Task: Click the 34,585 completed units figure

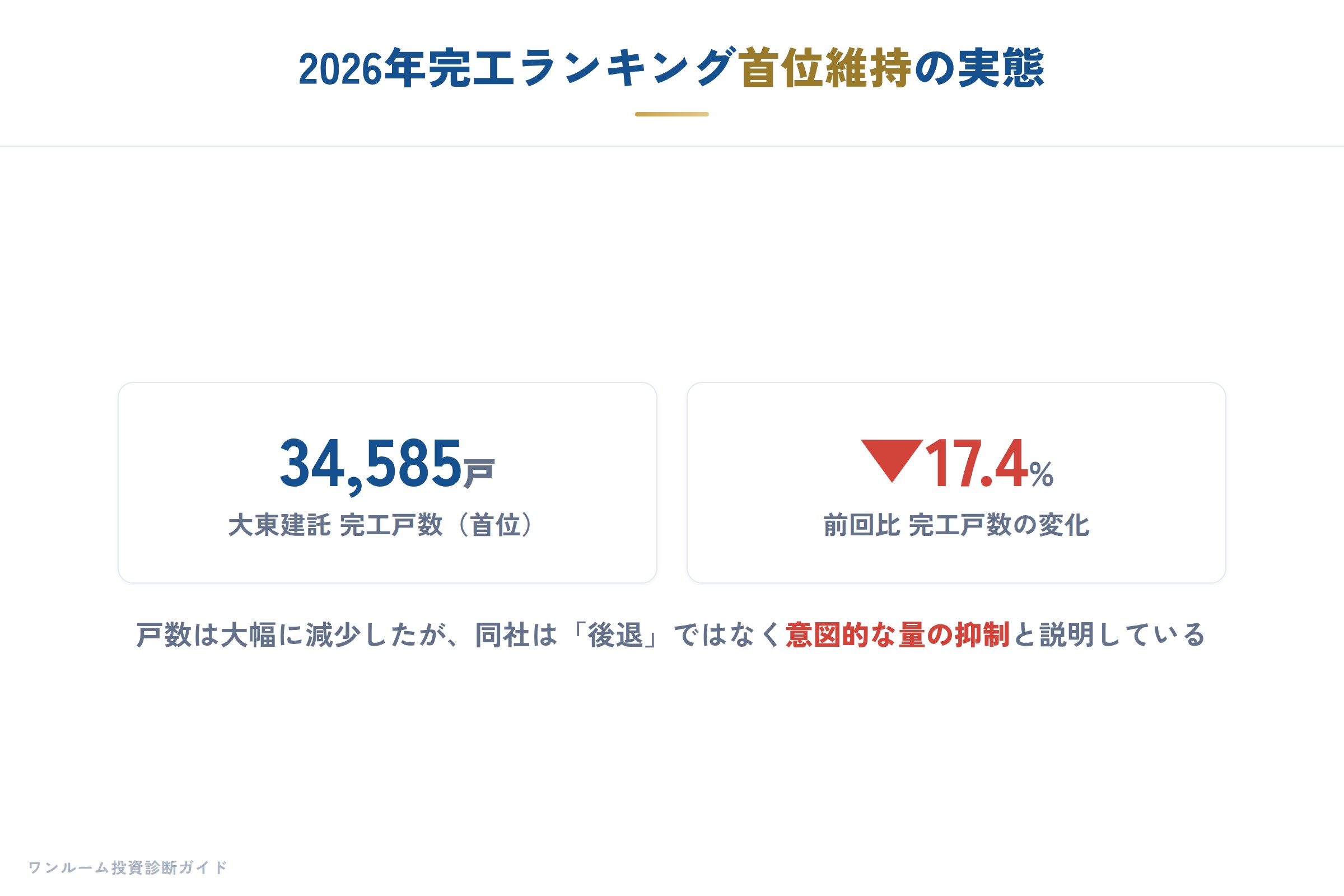Action: (370, 464)
